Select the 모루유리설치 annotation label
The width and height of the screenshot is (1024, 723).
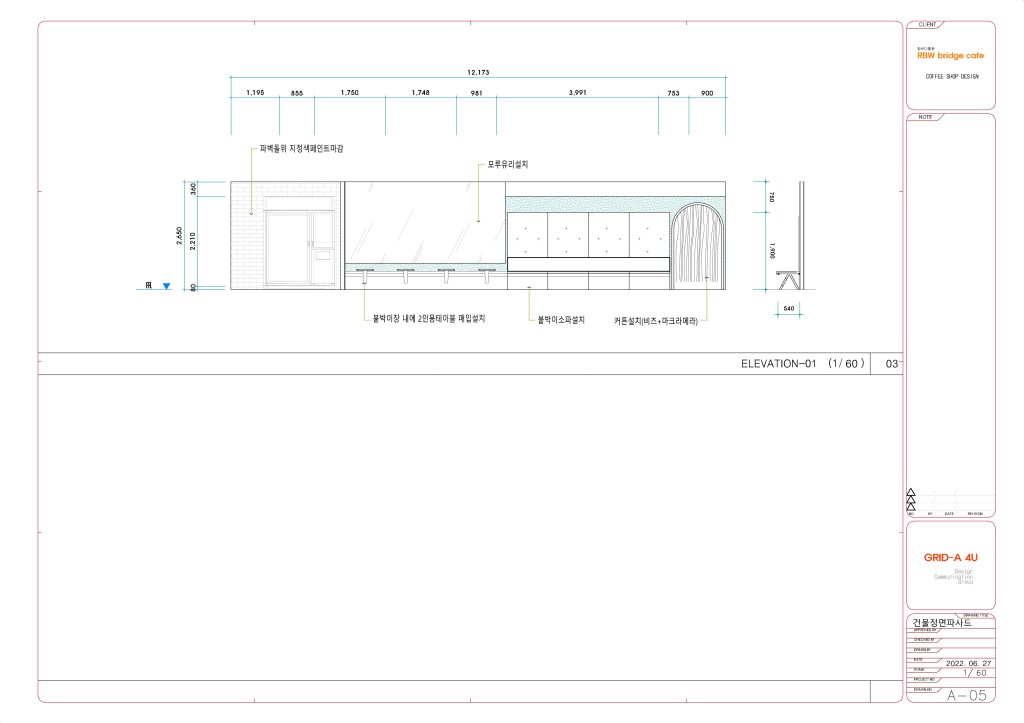pos(508,164)
